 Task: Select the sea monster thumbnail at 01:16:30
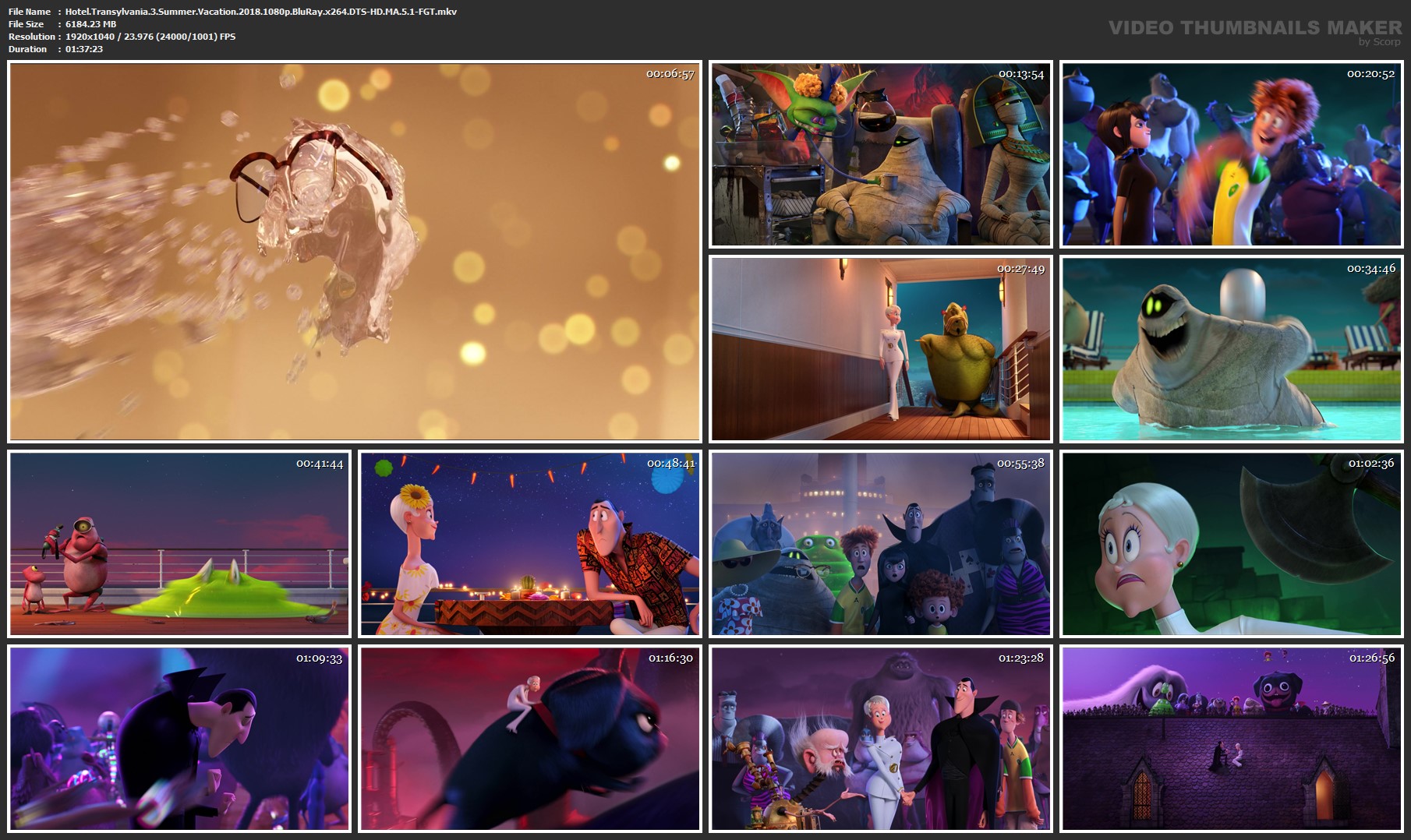(530, 738)
